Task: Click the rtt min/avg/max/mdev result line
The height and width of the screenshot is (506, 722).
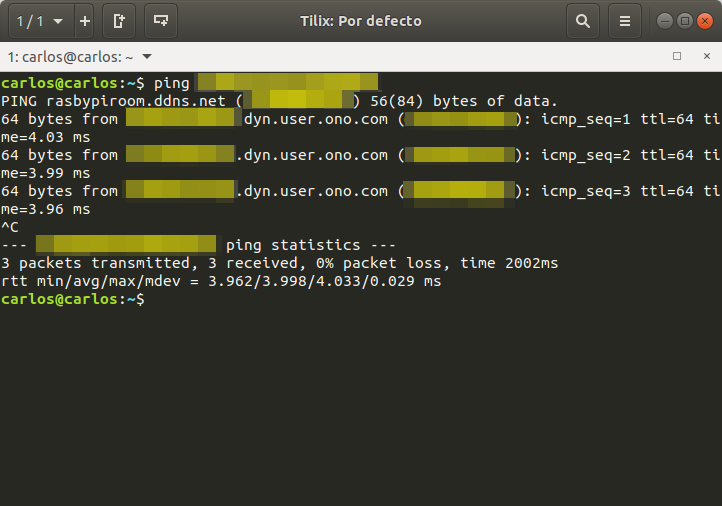Action: pyautogui.click(x=220, y=282)
